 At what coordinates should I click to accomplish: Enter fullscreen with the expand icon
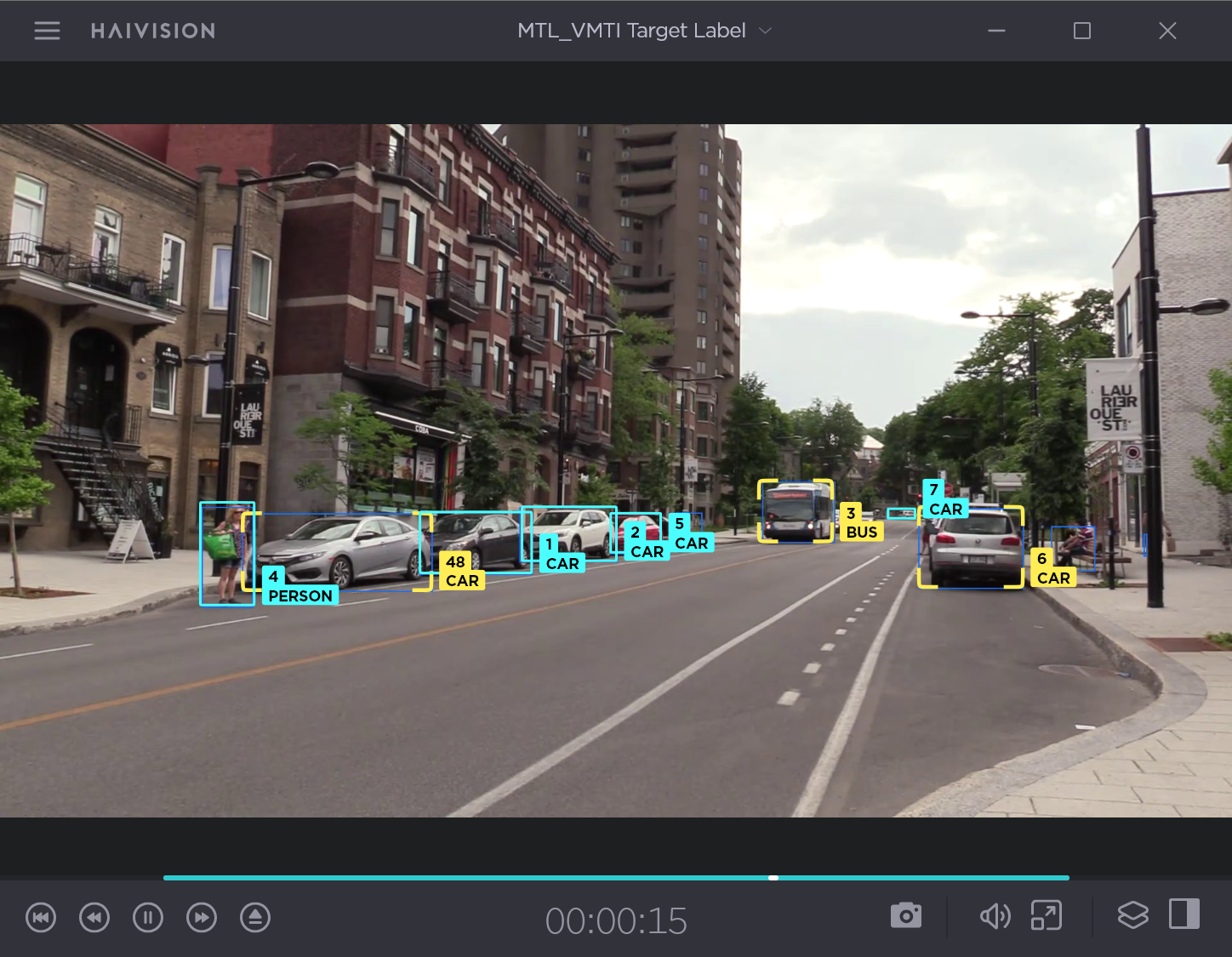tap(1047, 915)
